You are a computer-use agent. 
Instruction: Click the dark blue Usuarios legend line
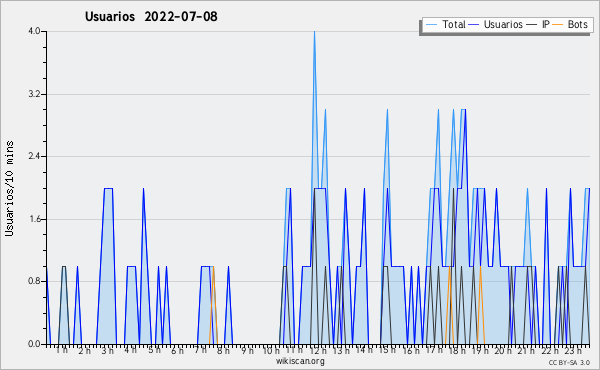click(474, 25)
